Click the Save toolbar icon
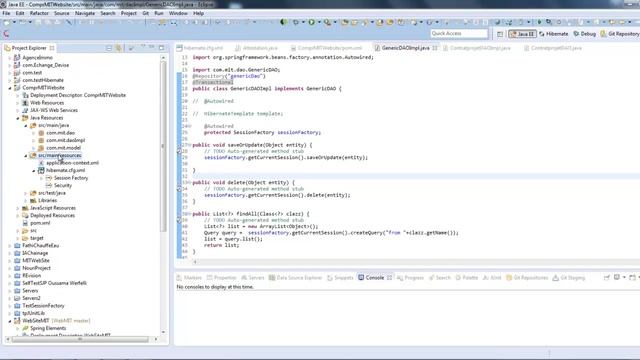This screenshot has width=640, height=360. [38, 22]
